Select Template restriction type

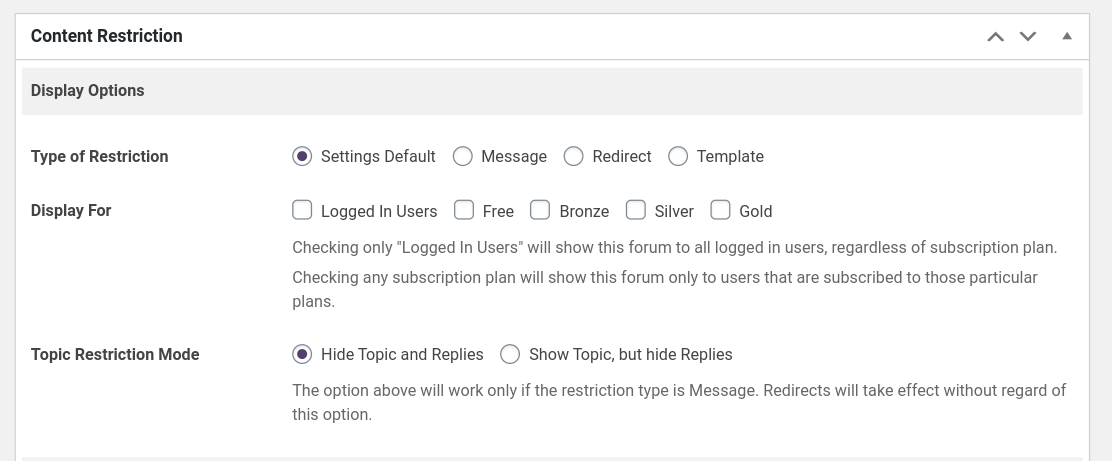pos(678,156)
